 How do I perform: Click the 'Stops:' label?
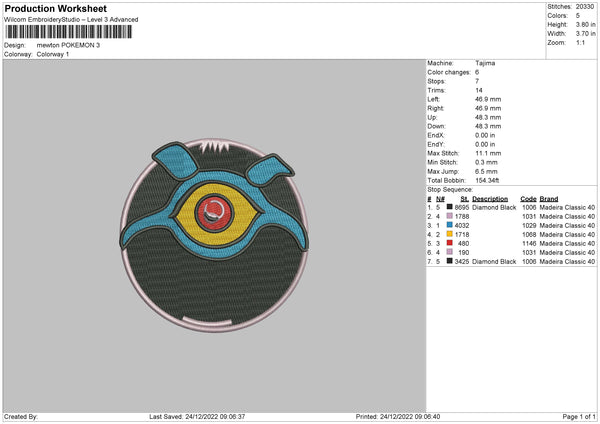436,81
